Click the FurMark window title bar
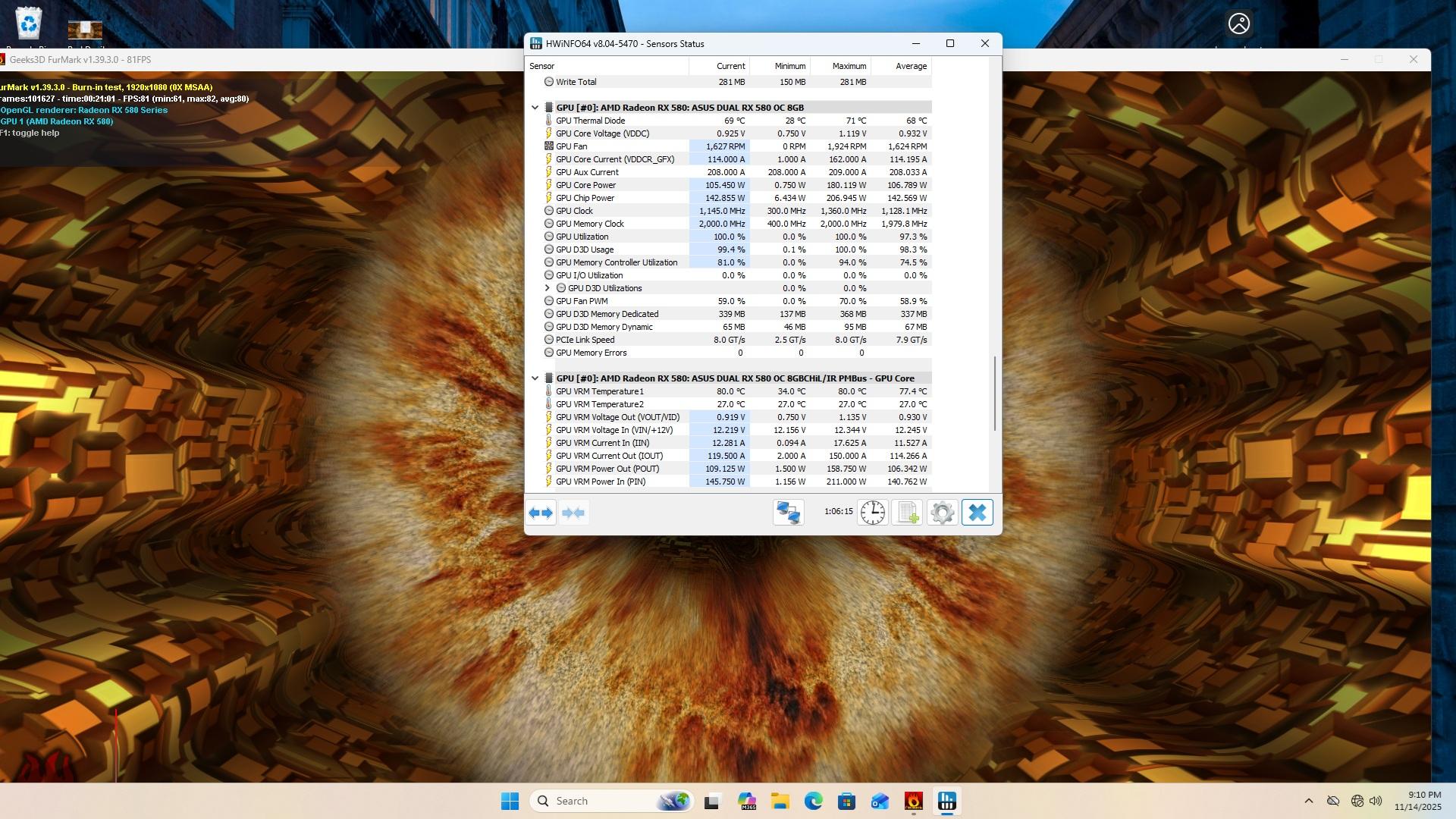Screen dimensions: 1456x819 [x=262, y=60]
